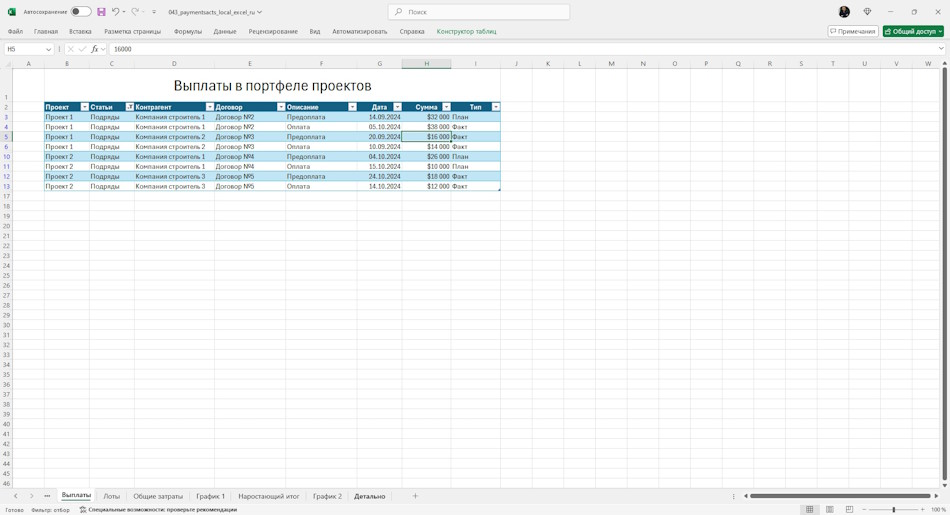The height and width of the screenshot is (515, 950).
Task: Open the Статьи column filter button
Action: (130, 107)
